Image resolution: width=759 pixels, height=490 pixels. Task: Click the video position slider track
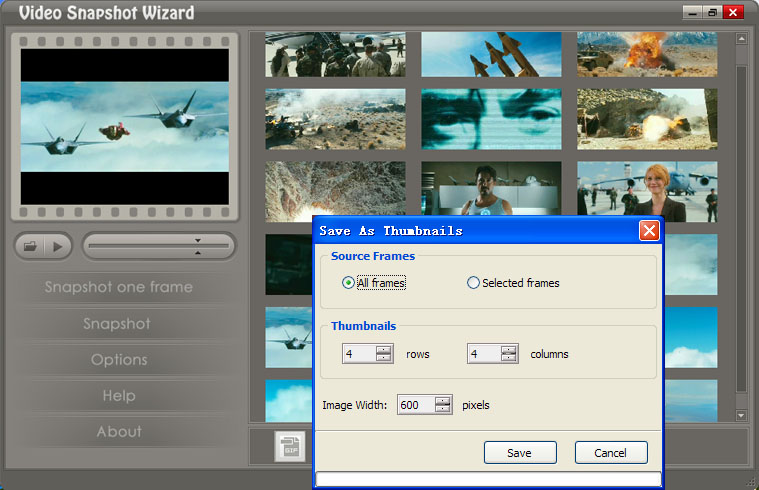(x=159, y=246)
